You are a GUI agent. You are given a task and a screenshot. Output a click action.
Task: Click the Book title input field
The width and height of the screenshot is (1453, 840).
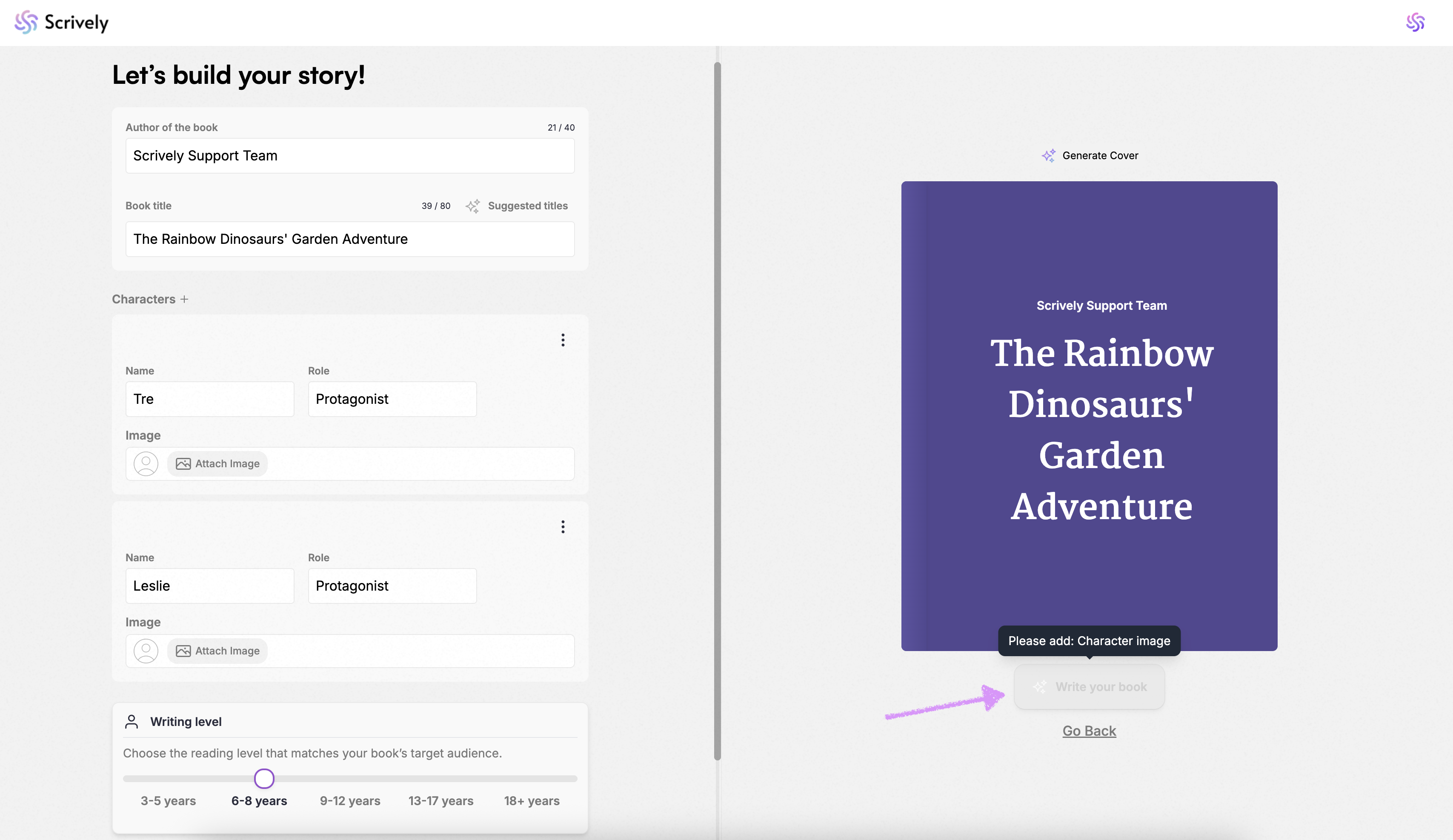[350, 239]
